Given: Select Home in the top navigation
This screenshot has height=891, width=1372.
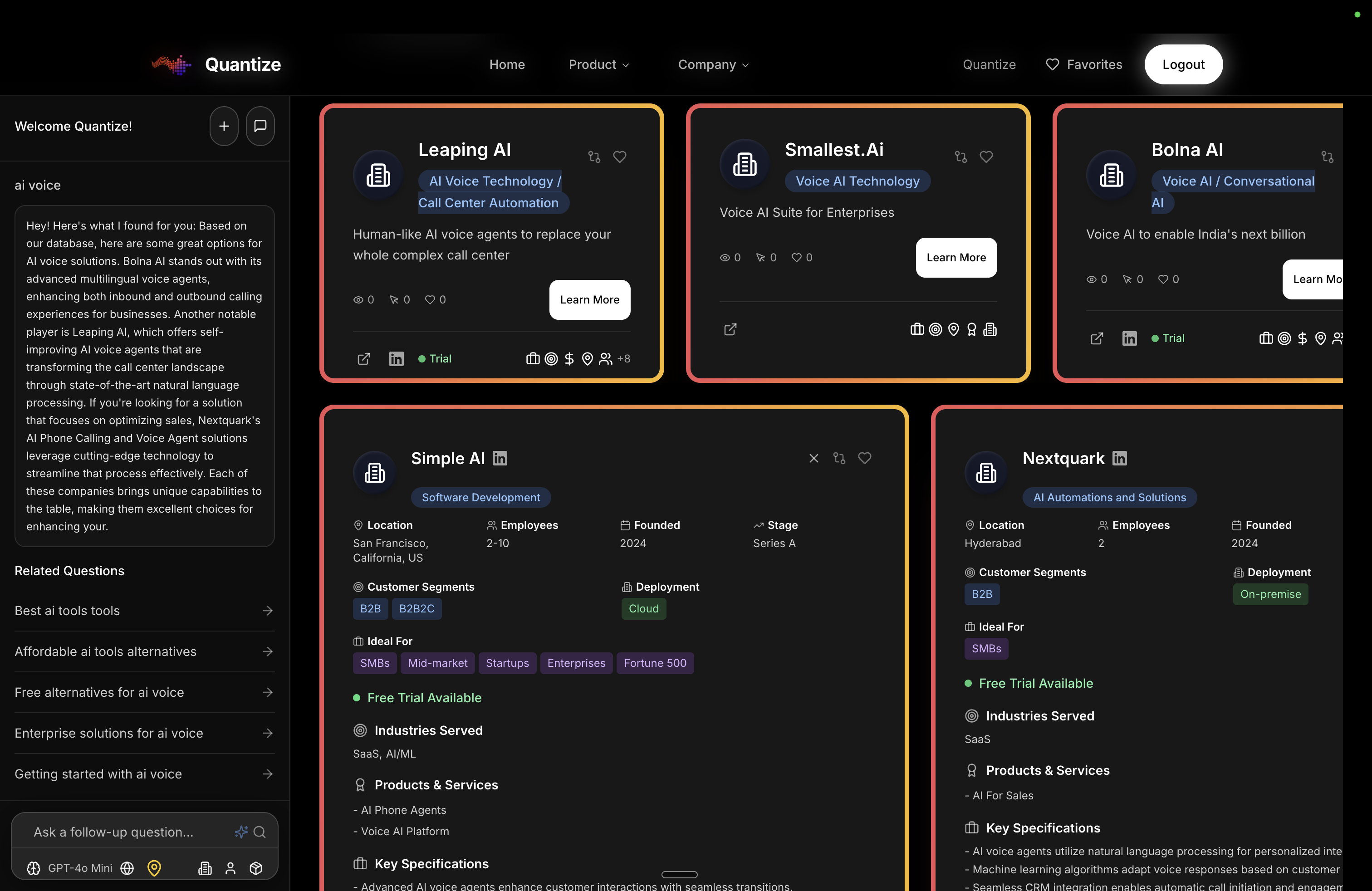Looking at the screenshot, I should coord(507,64).
